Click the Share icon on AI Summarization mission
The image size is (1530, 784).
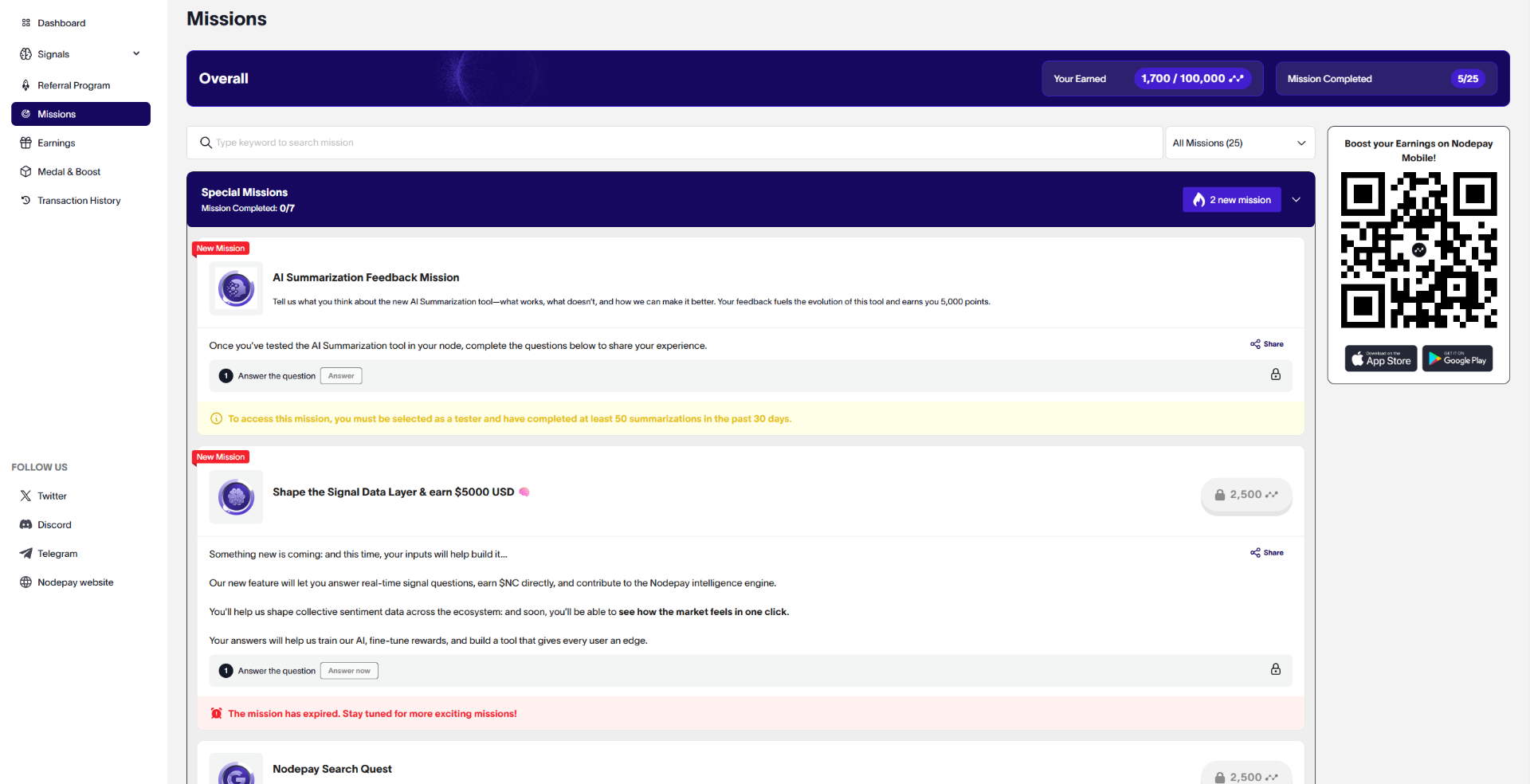(x=1255, y=343)
